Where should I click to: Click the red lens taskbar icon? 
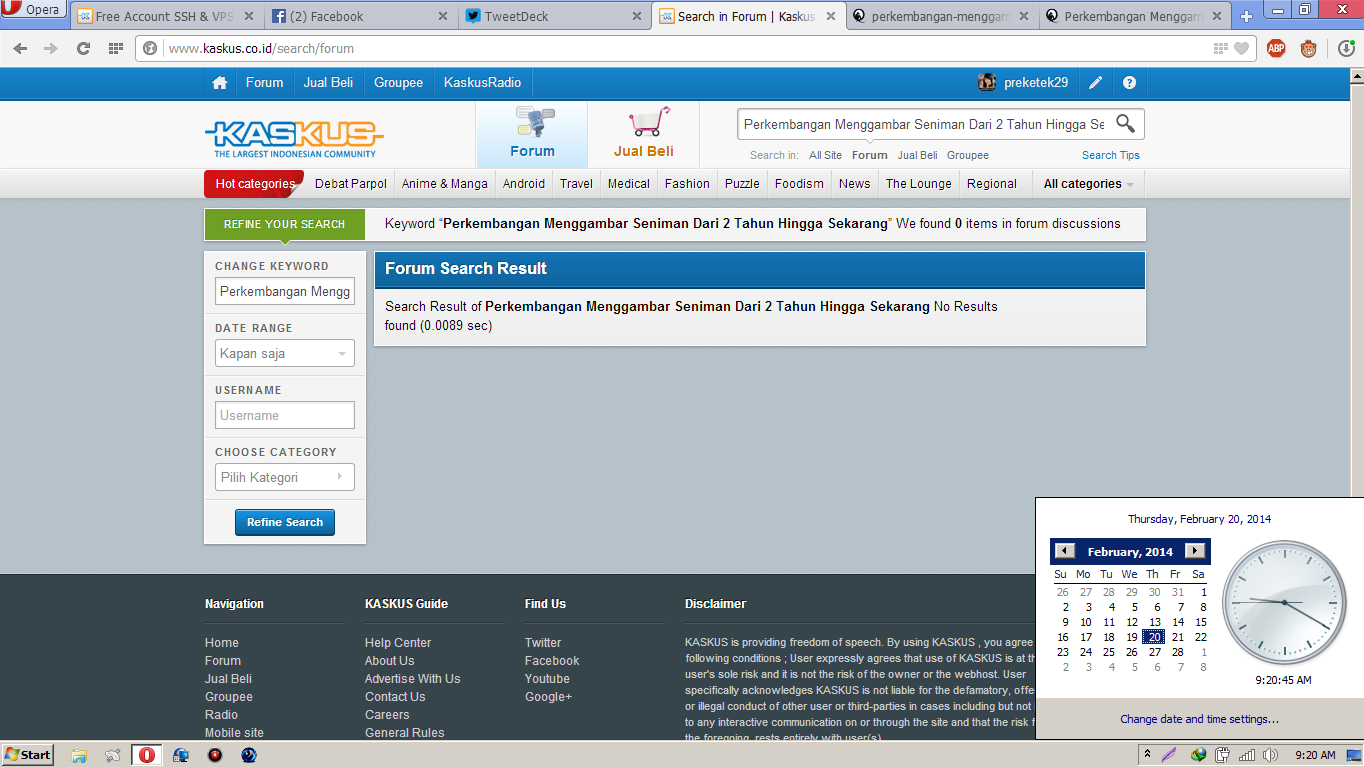tap(214, 755)
